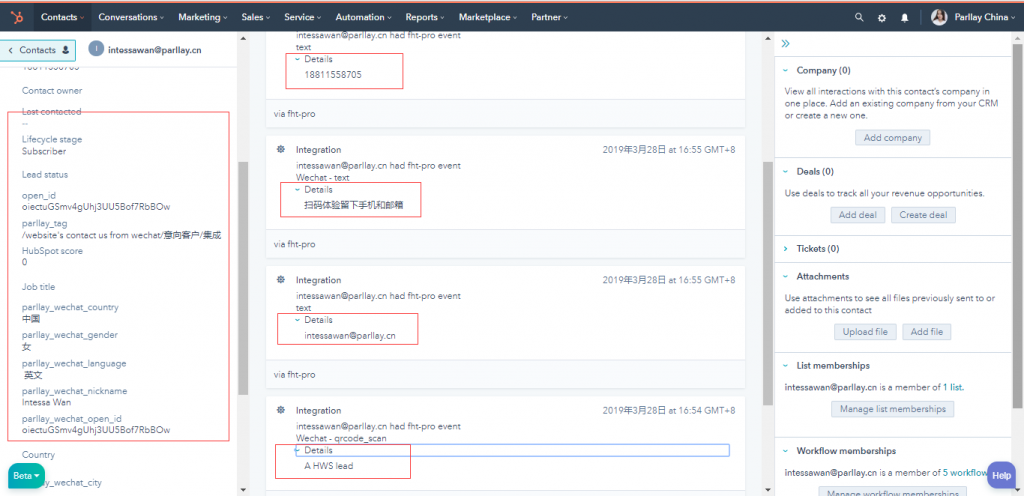
Task: Click the left sidebar scrollbar thumb
Action: click(243, 279)
